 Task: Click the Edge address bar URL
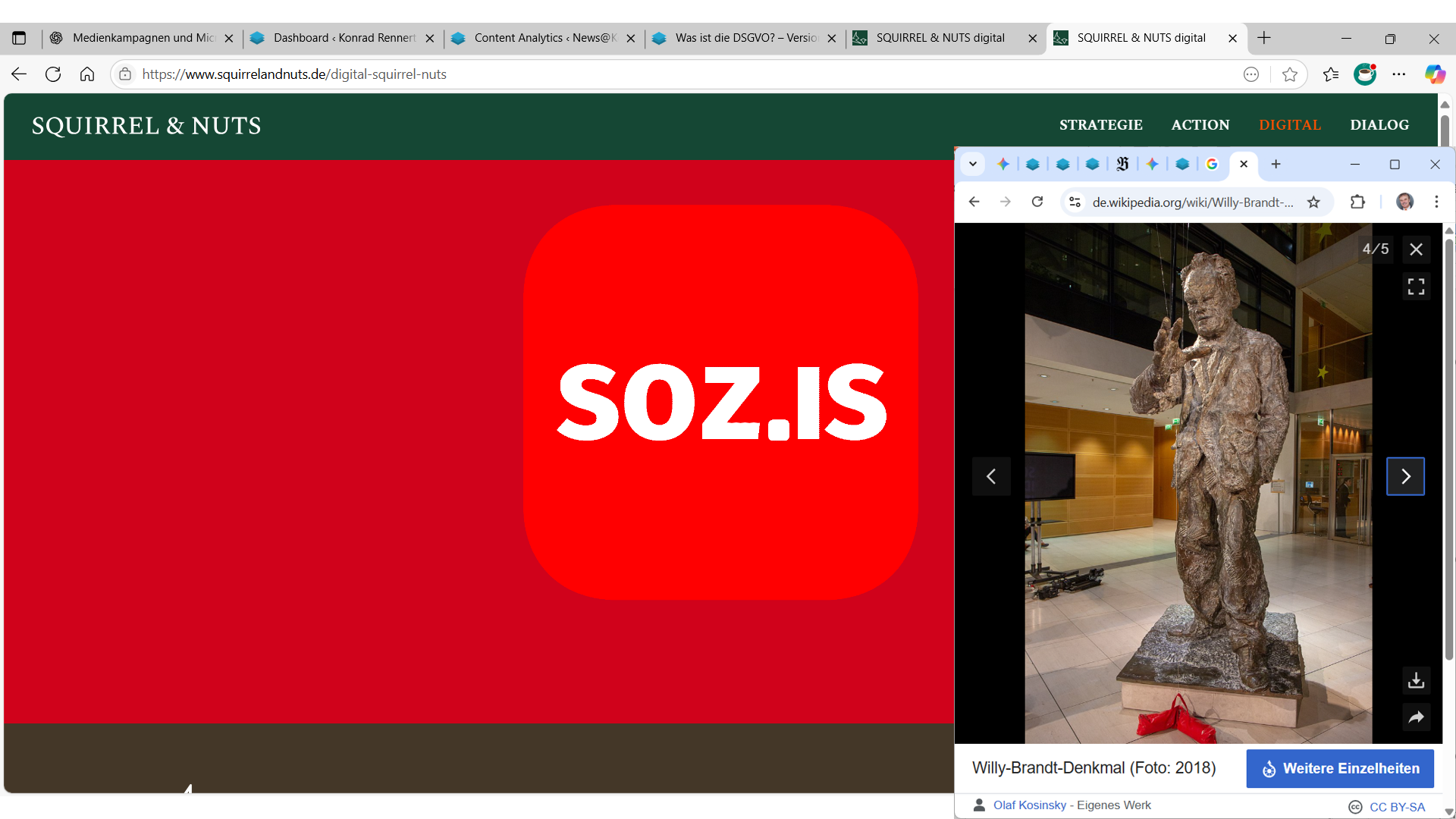point(294,74)
